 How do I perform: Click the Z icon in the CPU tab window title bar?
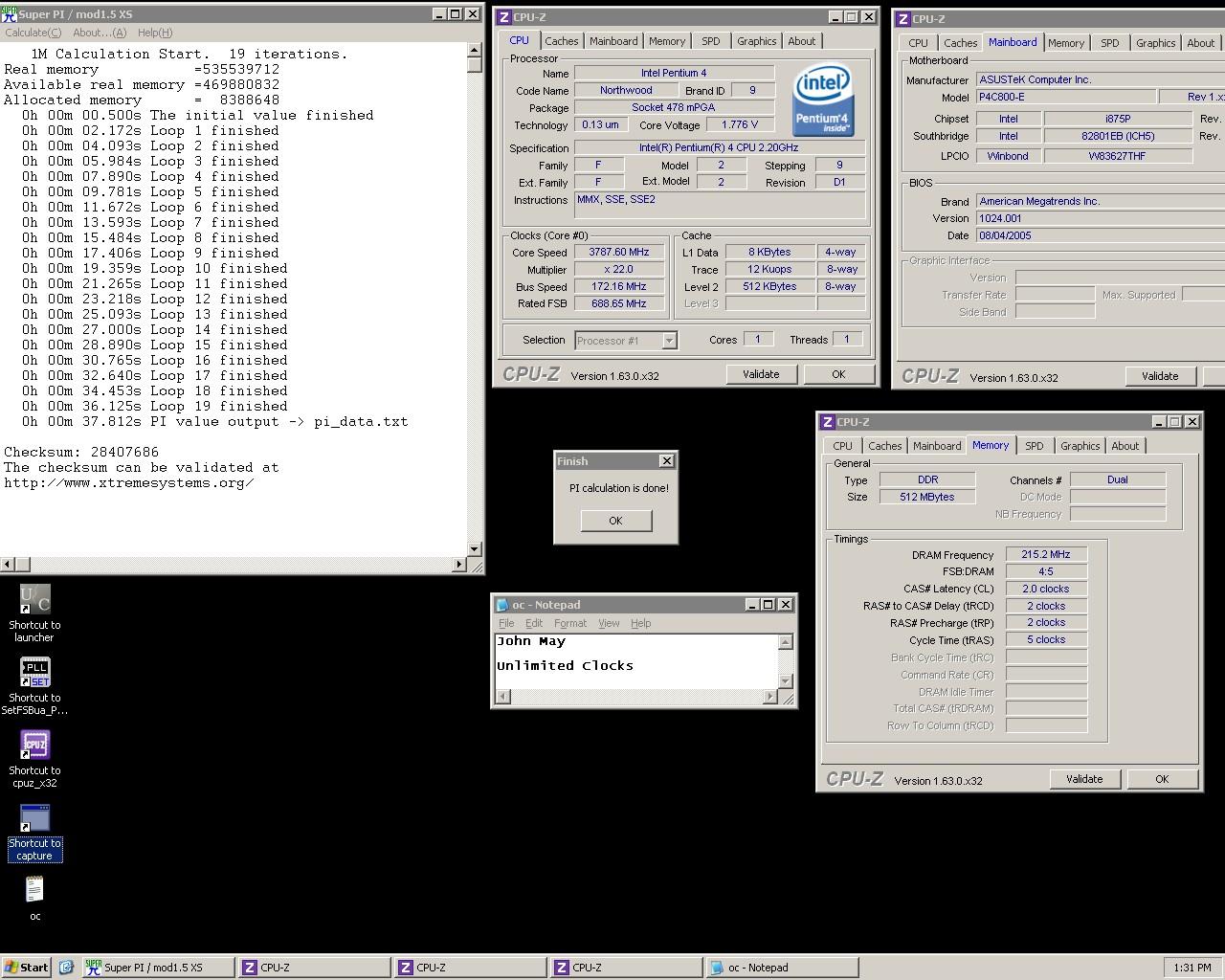tap(504, 17)
